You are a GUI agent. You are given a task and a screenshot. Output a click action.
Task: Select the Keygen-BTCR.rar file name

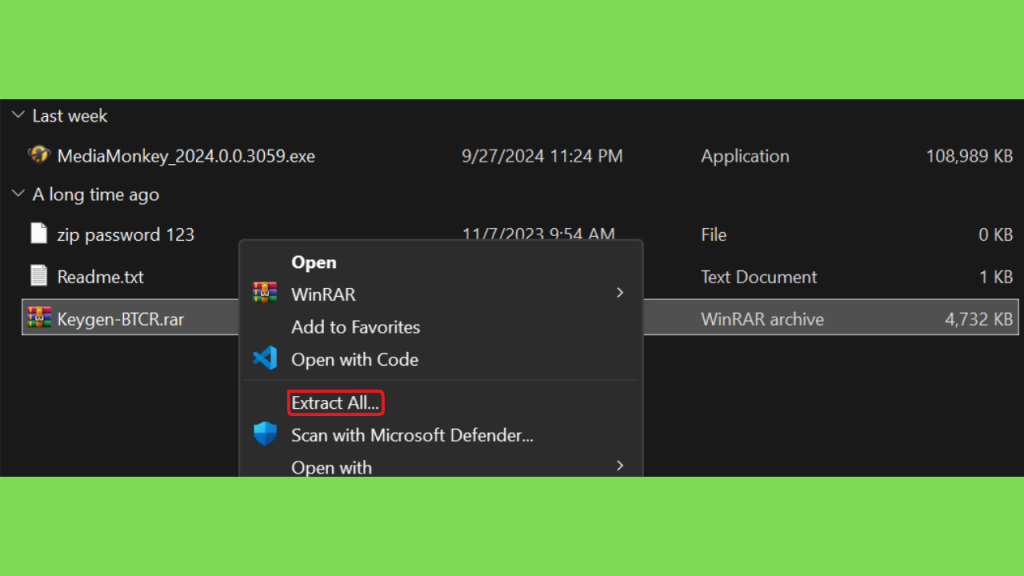coord(120,319)
